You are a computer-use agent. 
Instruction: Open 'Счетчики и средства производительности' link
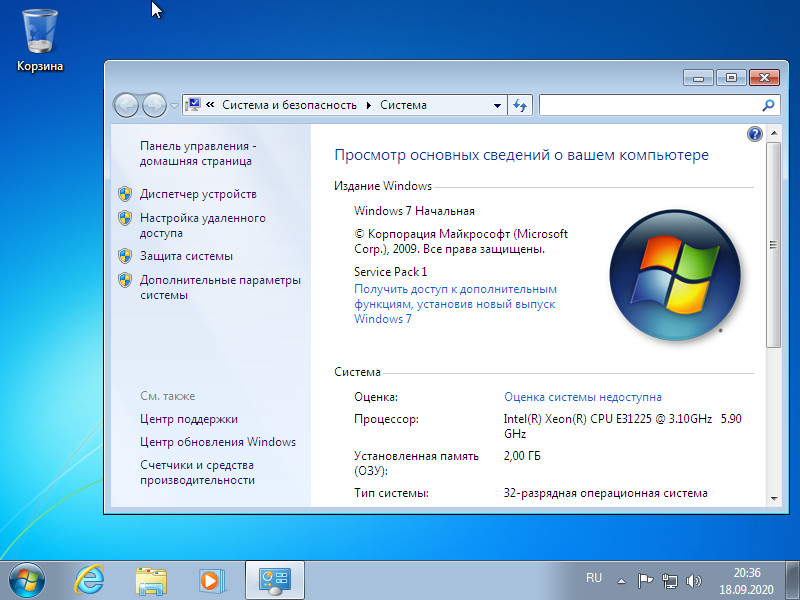pos(197,472)
